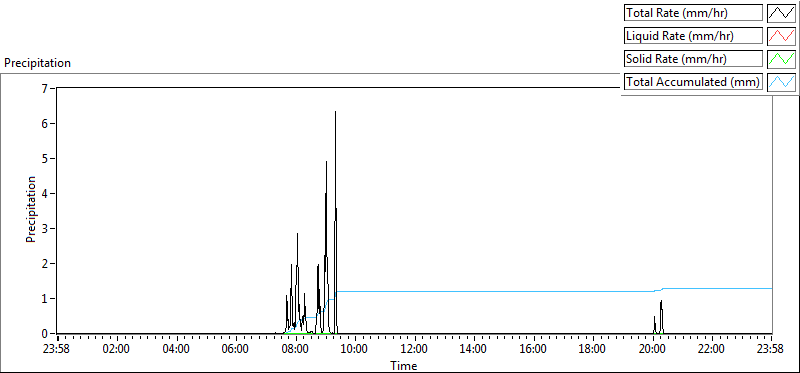The height and width of the screenshot is (373, 800).
Task: Click the vertical Precipitation y-axis title
Action: [x=31, y=209]
